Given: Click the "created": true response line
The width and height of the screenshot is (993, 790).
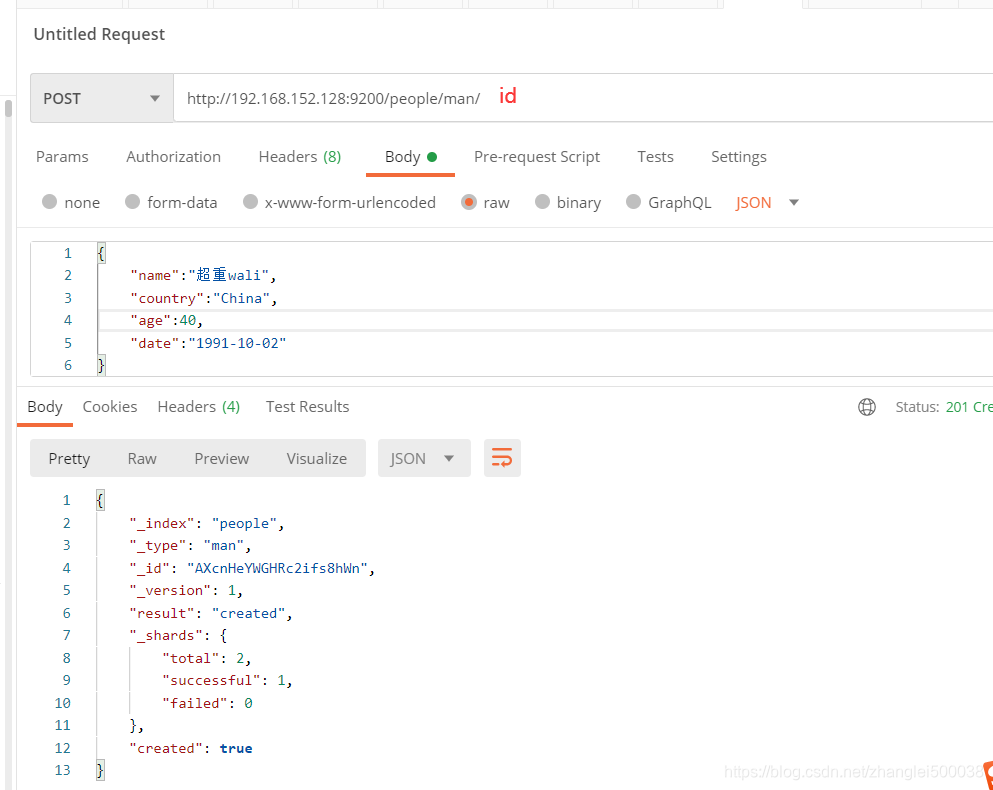Looking at the screenshot, I should pos(191,748).
